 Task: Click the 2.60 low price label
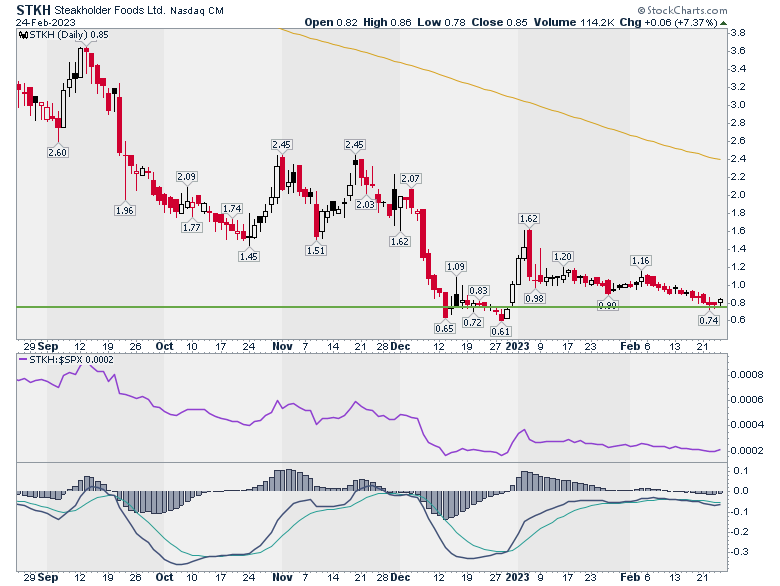[57, 152]
